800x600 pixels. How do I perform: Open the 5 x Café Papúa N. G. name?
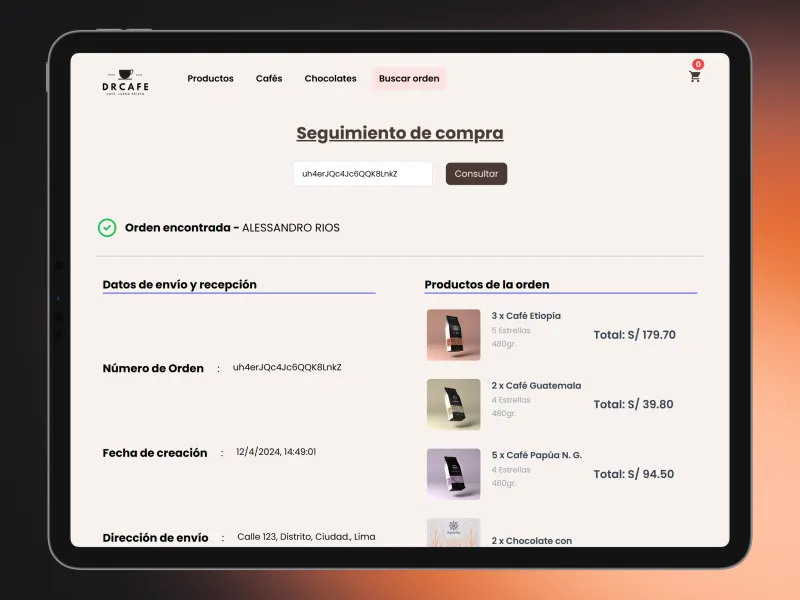click(536, 456)
